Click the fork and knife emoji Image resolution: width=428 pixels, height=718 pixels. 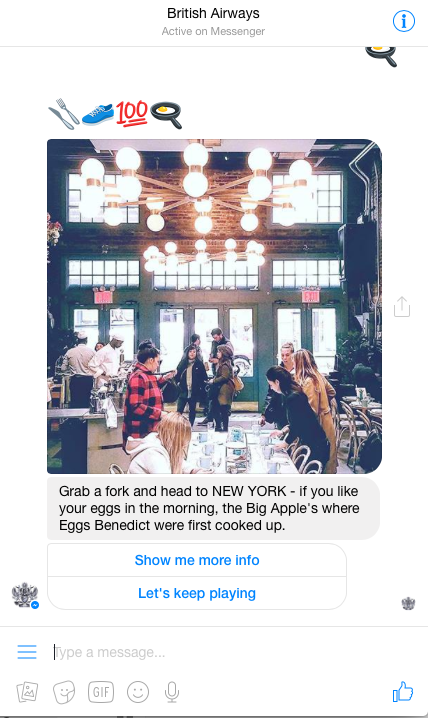pos(64,114)
